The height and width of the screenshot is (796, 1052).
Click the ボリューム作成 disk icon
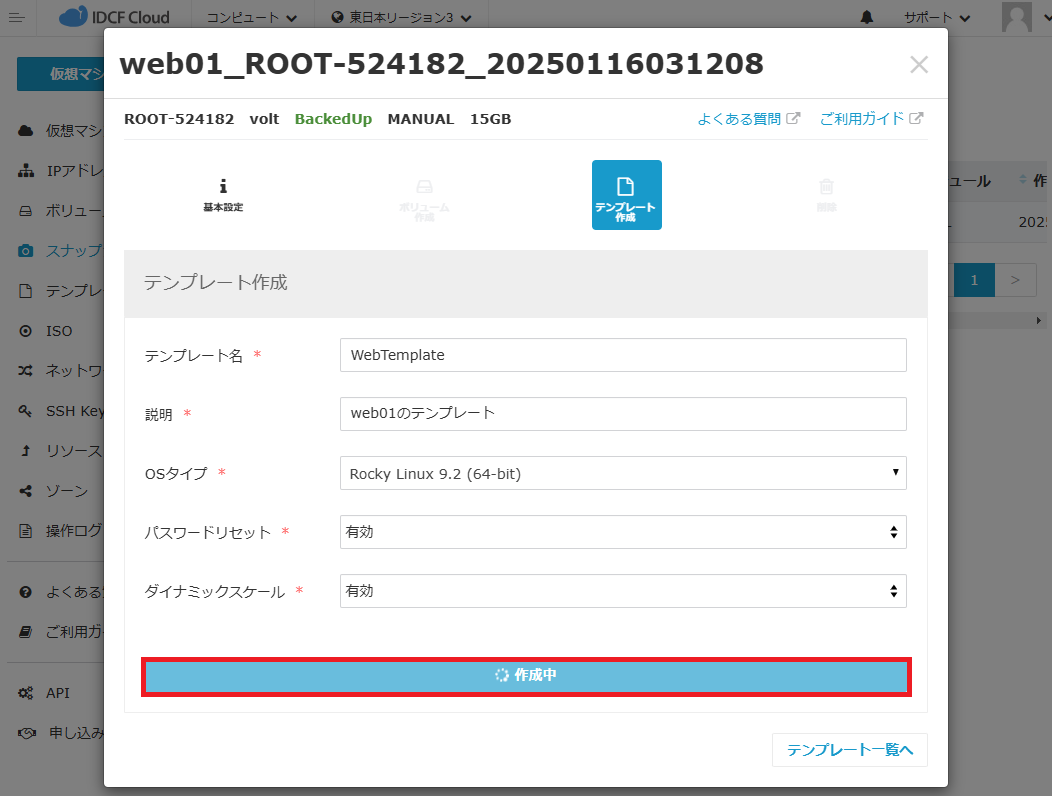[x=424, y=187]
